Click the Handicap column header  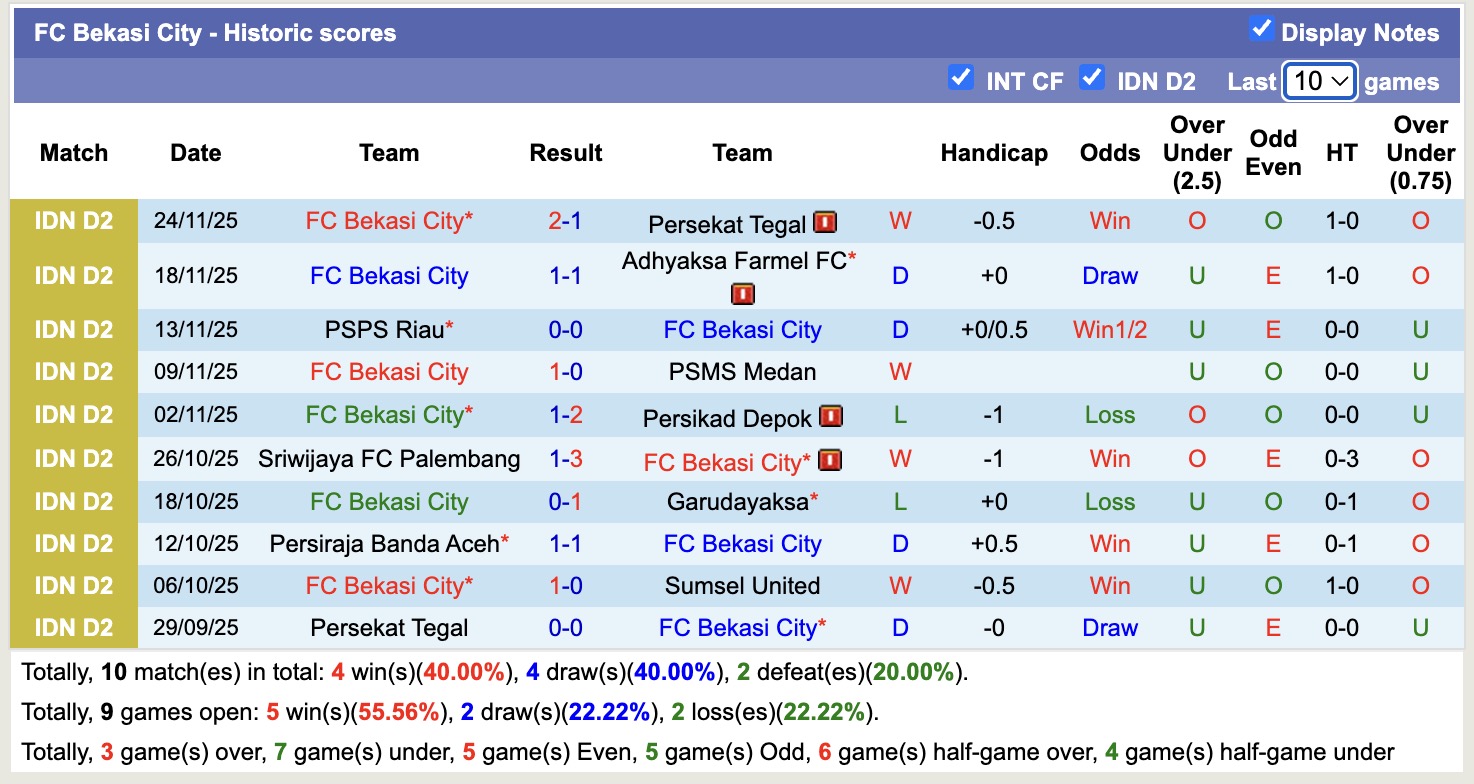993,153
